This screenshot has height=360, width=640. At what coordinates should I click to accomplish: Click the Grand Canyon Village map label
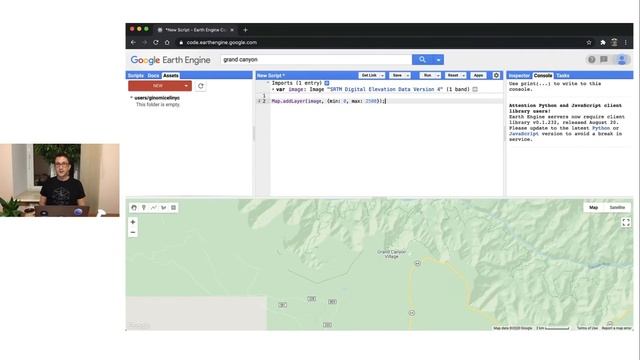click(x=391, y=254)
